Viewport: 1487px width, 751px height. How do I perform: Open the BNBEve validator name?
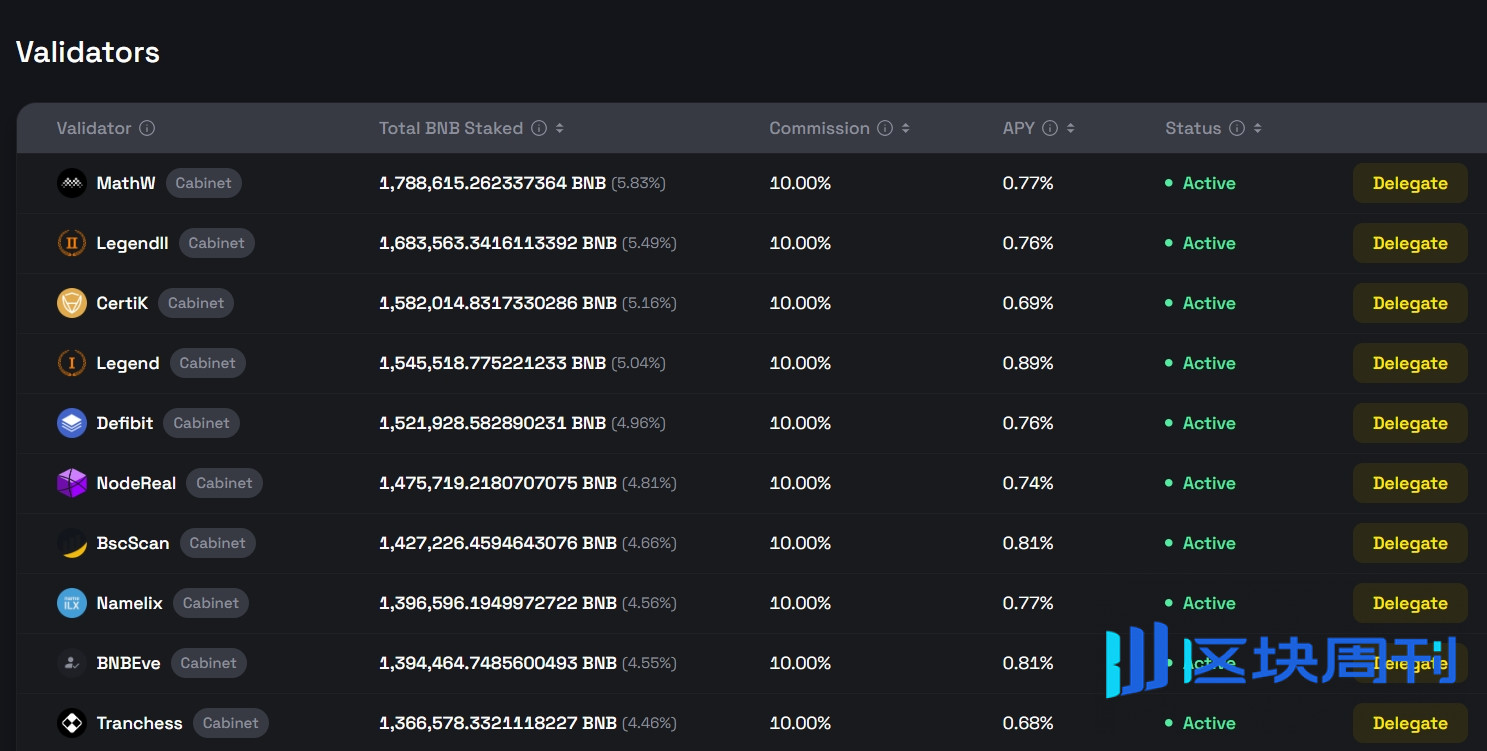point(128,663)
